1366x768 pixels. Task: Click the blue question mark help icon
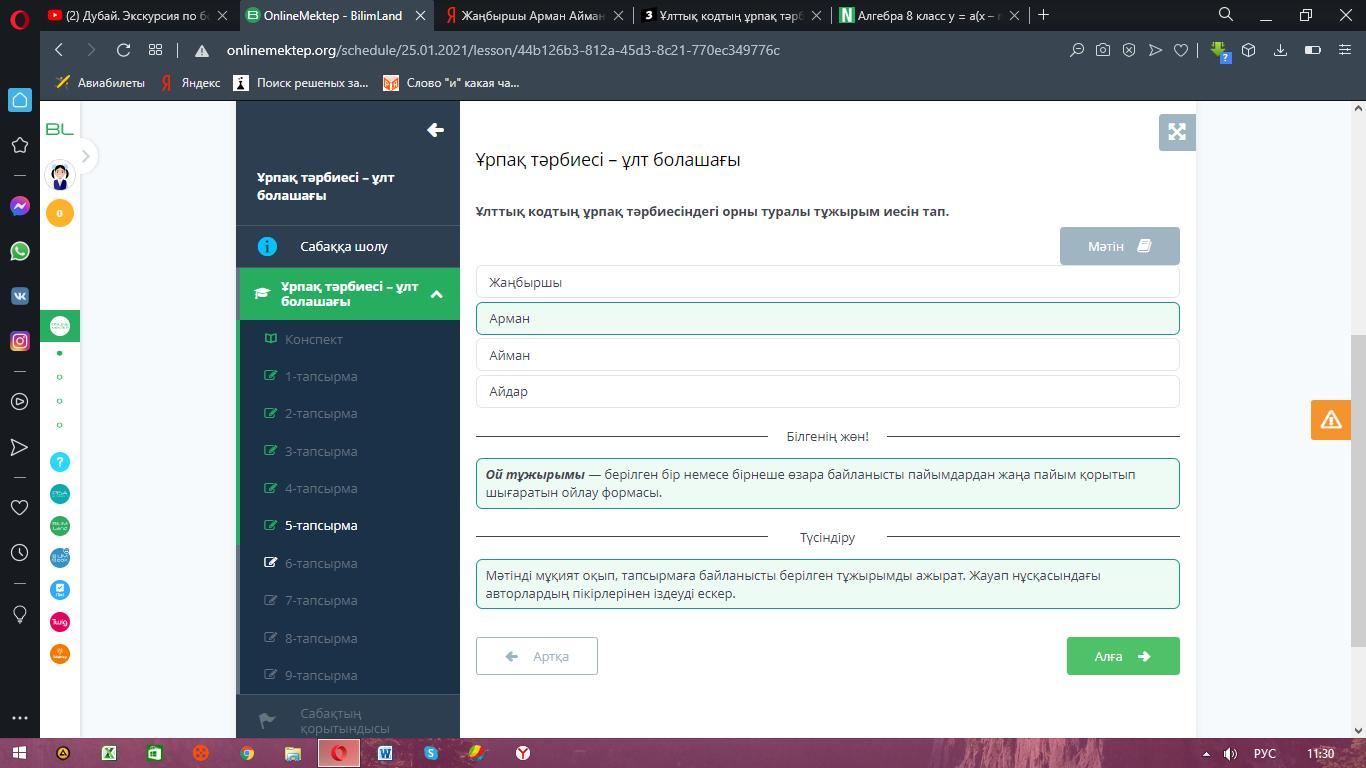[x=60, y=462]
